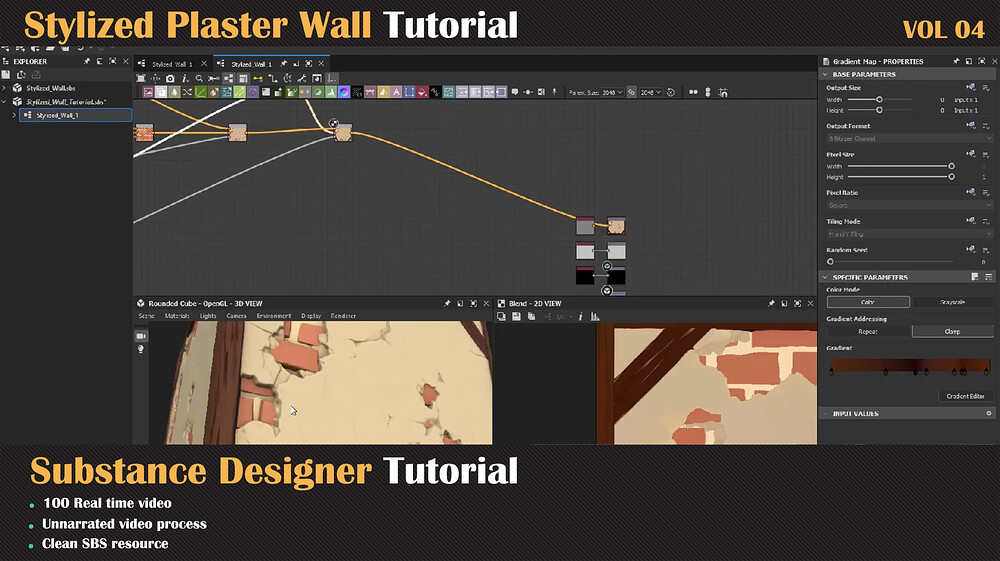Click the magnifier search icon in graph toolbar
The height and width of the screenshot is (561, 1000).
point(199,78)
